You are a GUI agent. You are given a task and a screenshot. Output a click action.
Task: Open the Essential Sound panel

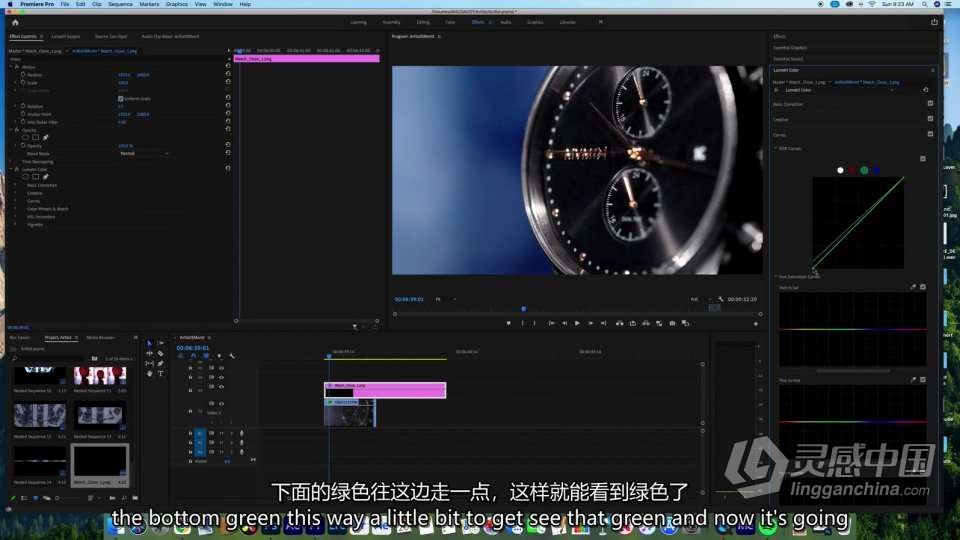coord(788,59)
